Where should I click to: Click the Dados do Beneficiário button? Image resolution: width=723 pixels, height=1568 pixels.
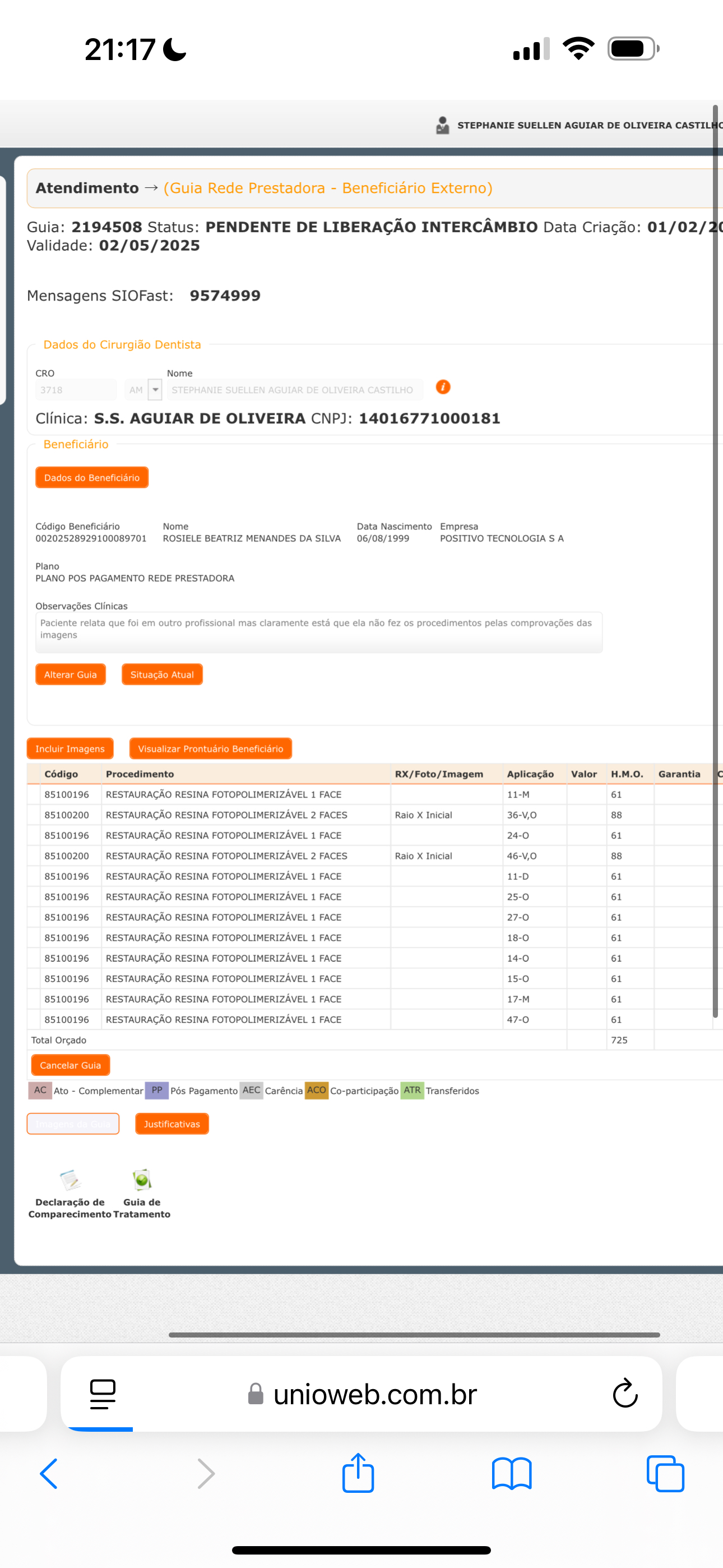pos(92,478)
